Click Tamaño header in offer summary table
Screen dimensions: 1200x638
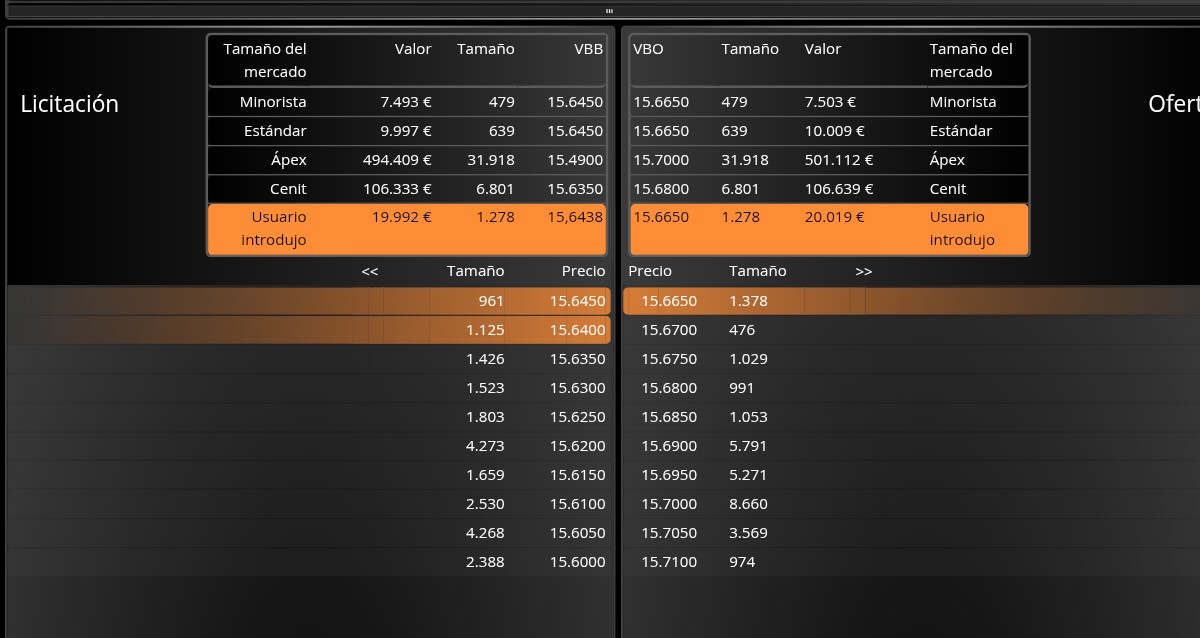[750, 49]
